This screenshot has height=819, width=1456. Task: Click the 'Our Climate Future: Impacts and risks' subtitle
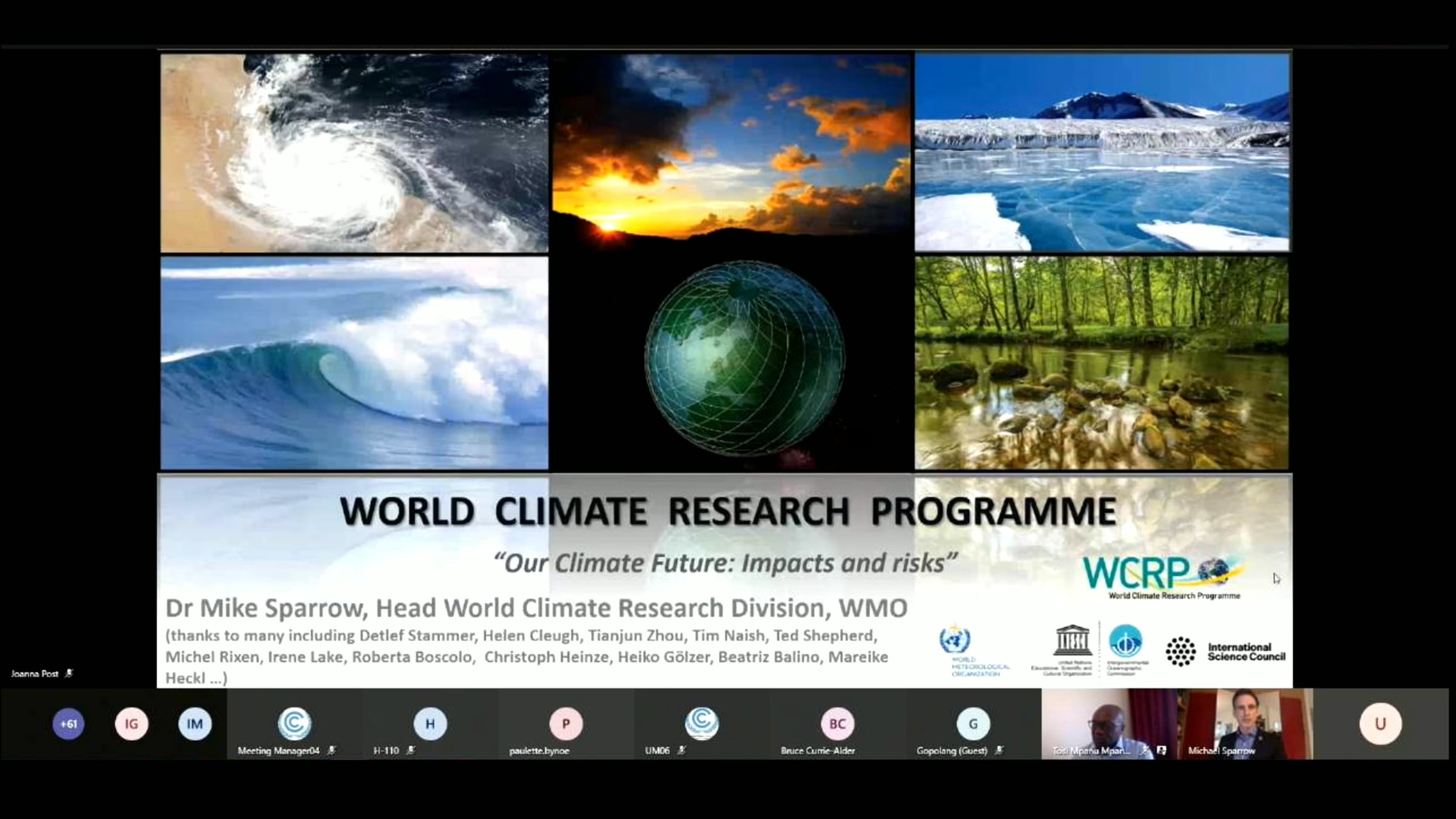[726, 563]
